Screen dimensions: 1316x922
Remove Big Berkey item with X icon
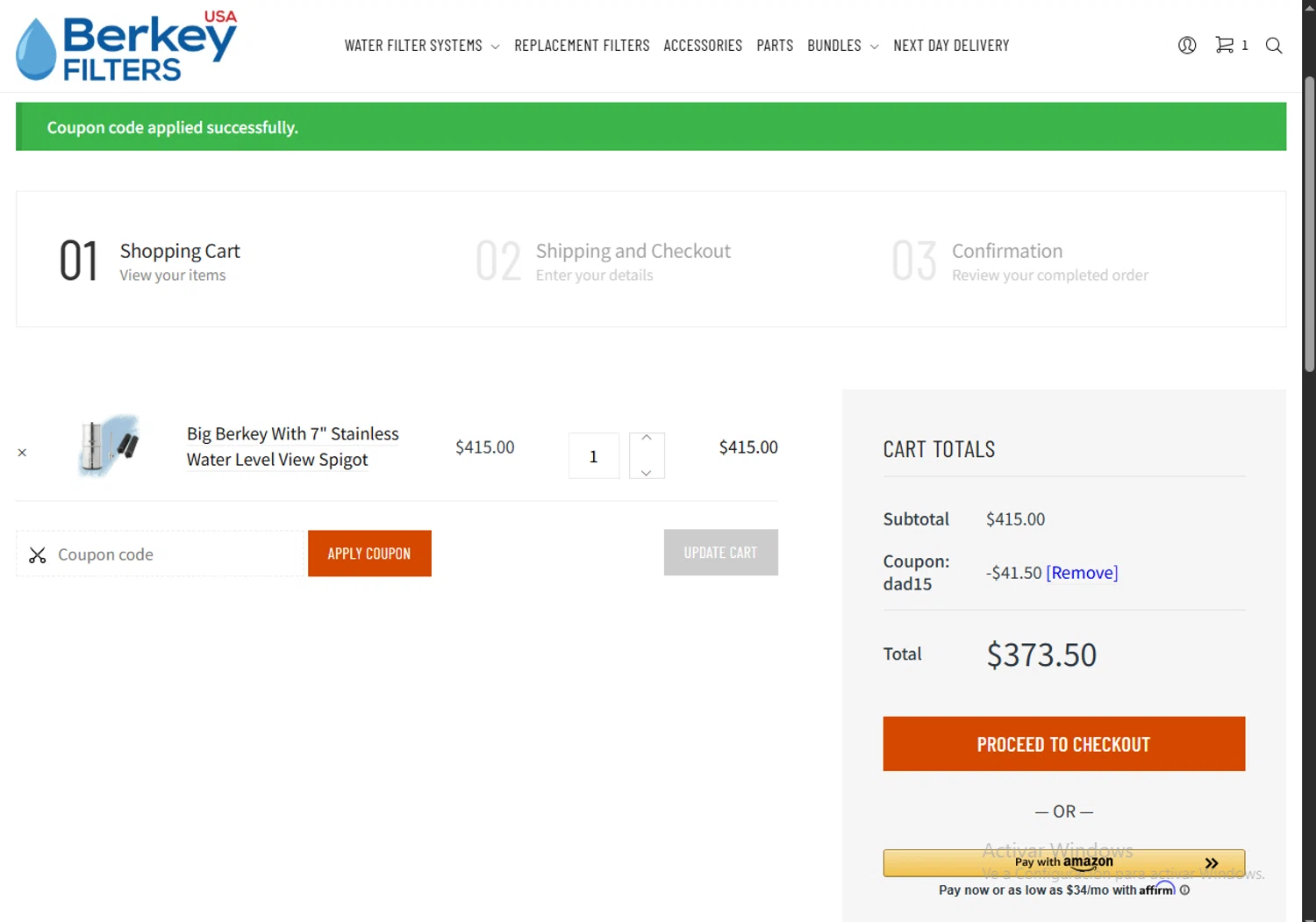pos(22,453)
